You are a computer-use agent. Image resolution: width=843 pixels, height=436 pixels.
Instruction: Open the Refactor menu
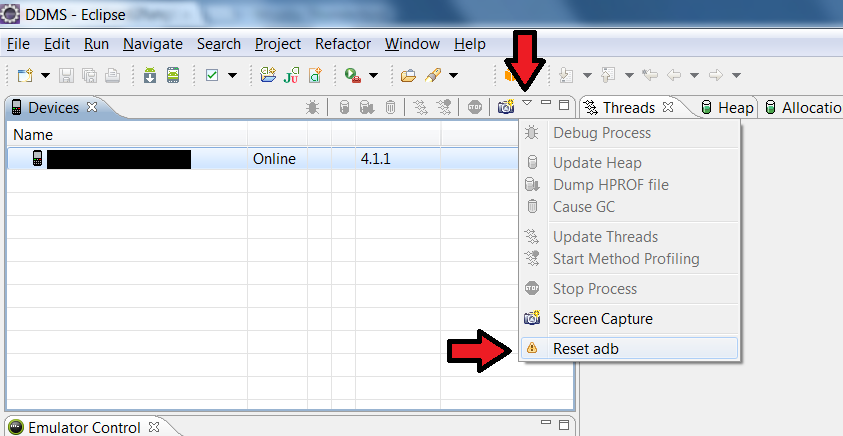(342, 44)
